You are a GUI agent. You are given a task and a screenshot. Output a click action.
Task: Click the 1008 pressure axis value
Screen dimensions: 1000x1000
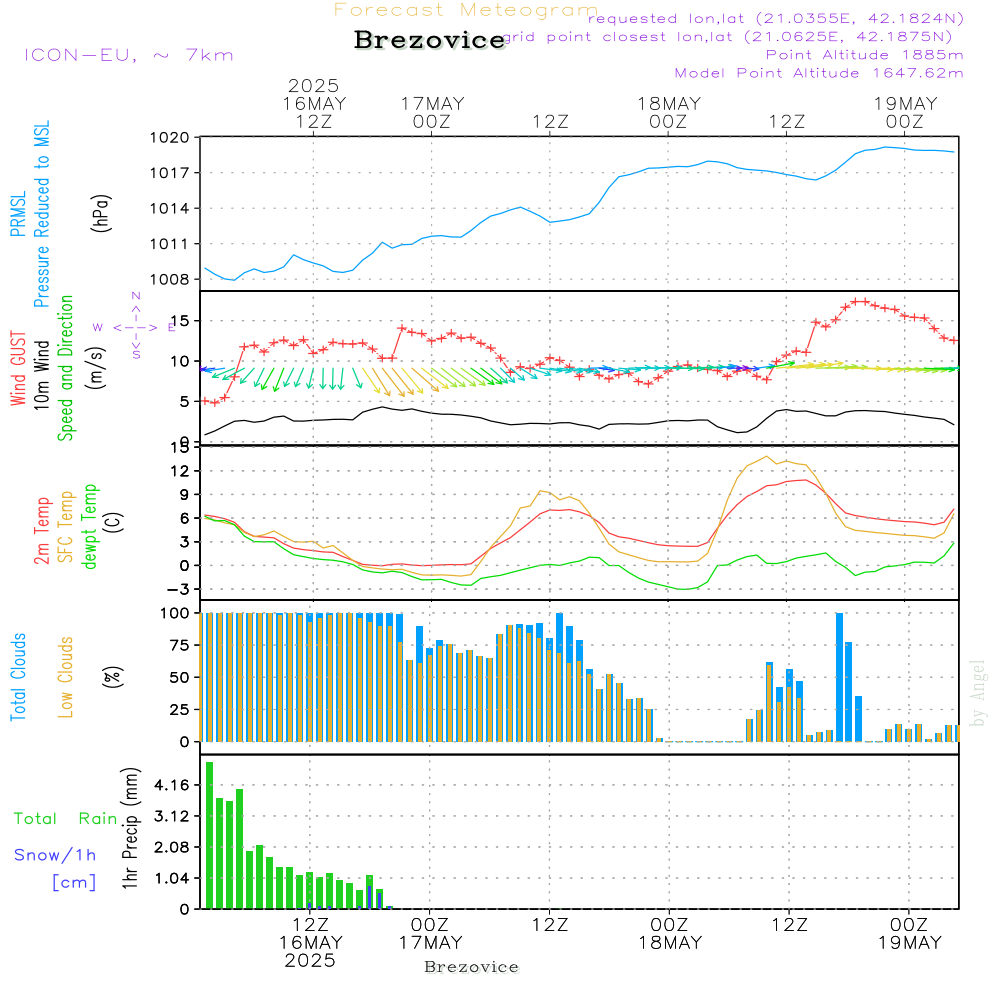click(x=170, y=279)
